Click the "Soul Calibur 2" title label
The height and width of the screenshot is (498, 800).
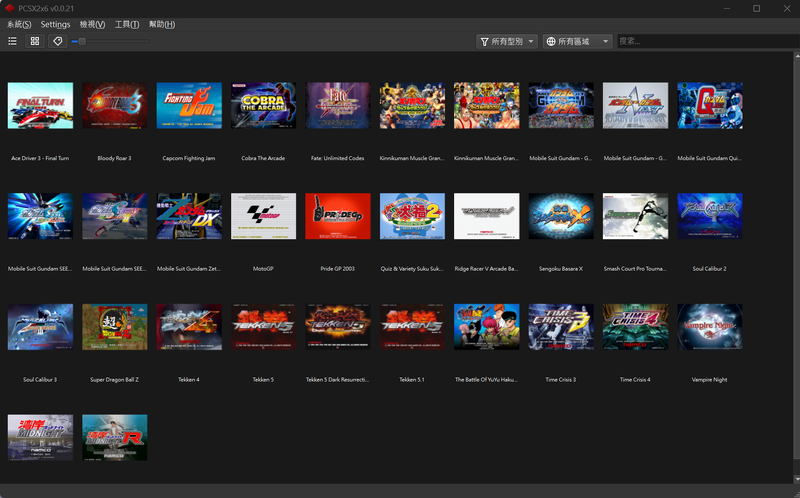click(x=709, y=269)
